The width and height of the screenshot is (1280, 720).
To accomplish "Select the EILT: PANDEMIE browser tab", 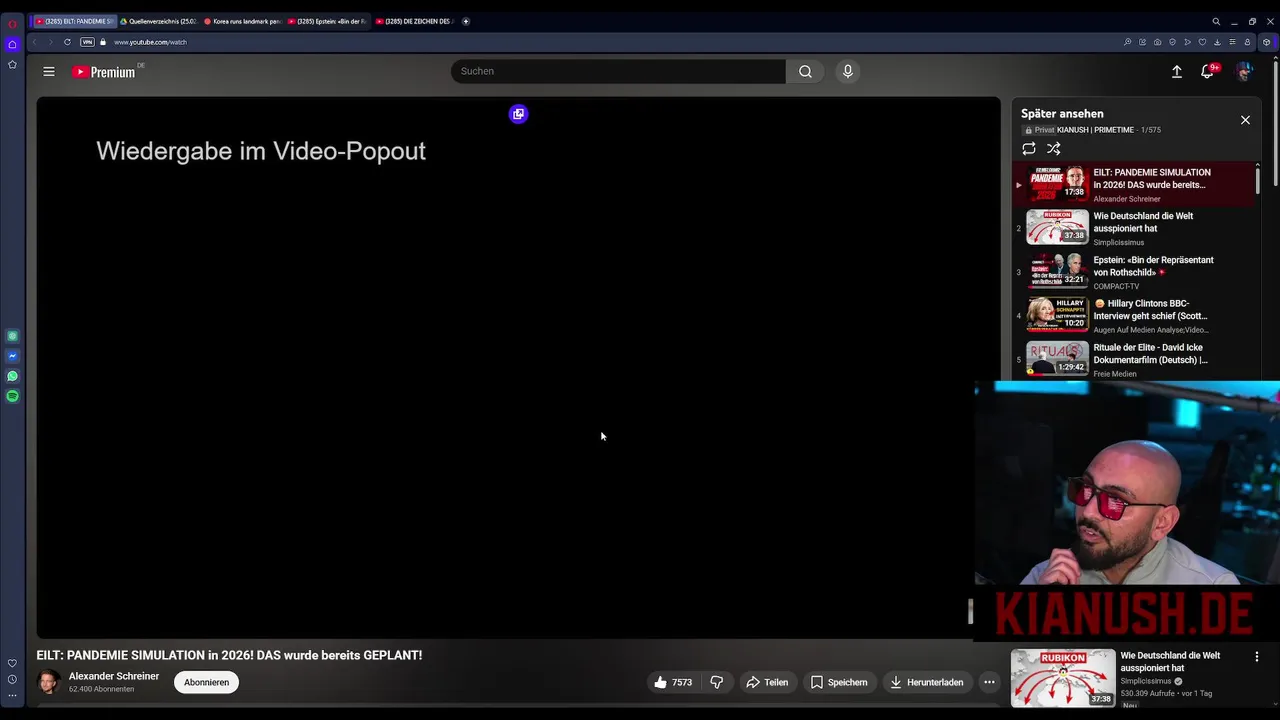I will [74, 21].
